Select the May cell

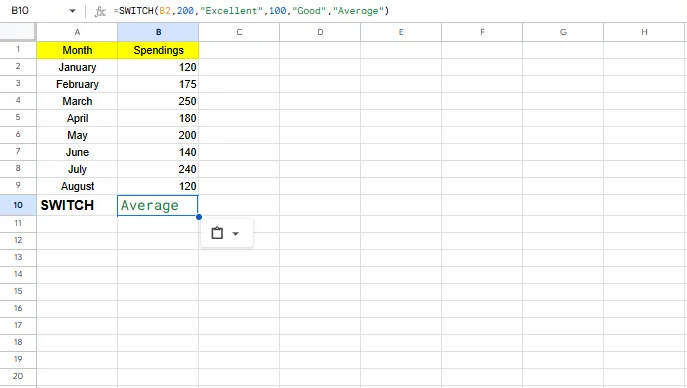click(x=77, y=135)
